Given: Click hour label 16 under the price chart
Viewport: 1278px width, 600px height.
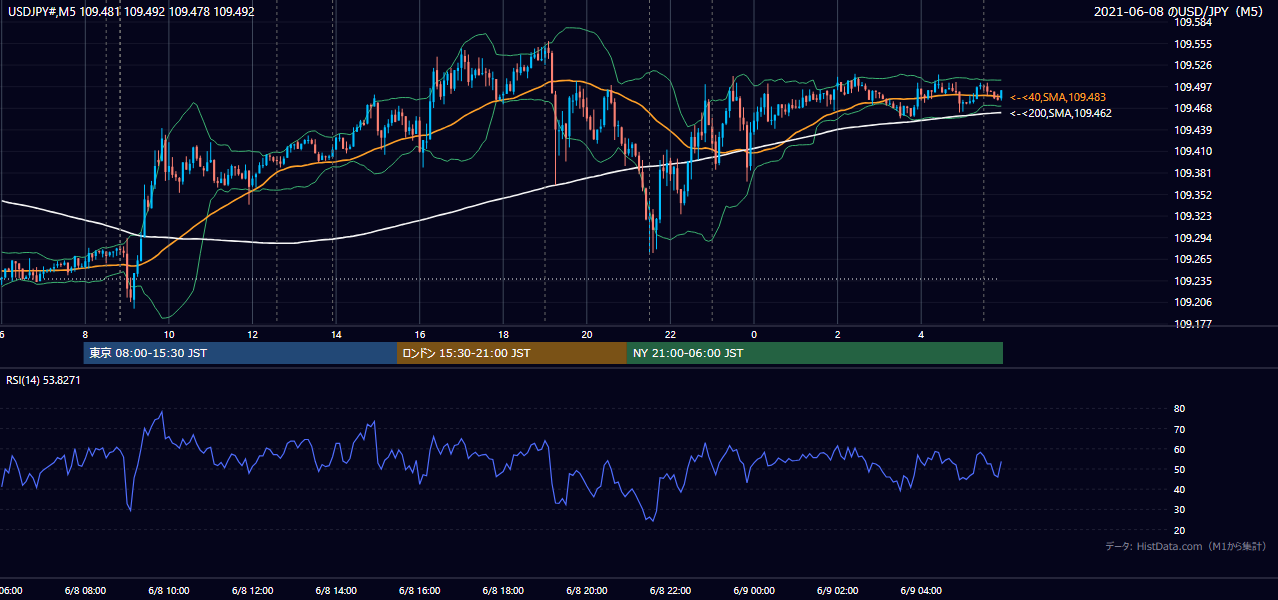Looking at the screenshot, I should click(x=420, y=334).
